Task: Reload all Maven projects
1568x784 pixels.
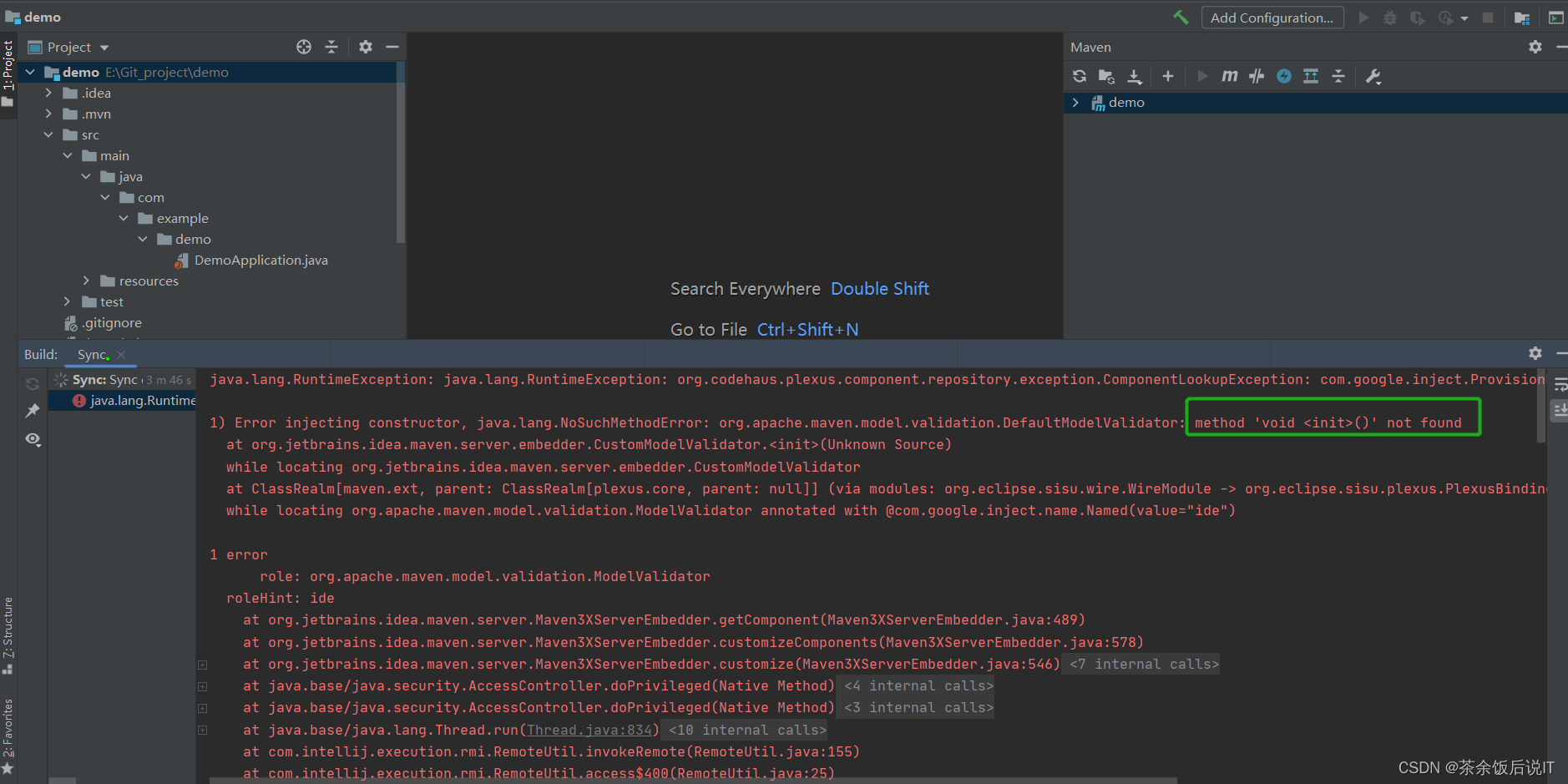Action: [1079, 76]
